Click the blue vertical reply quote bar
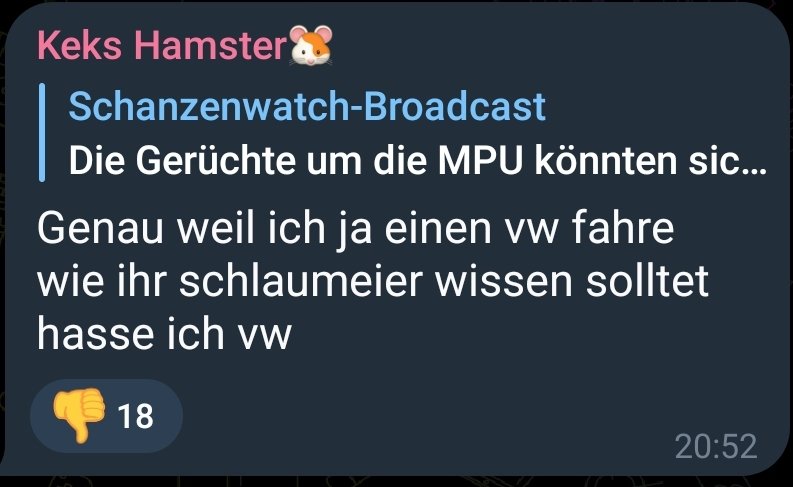This screenshot has width=793, height=487. tap(42, 132)
